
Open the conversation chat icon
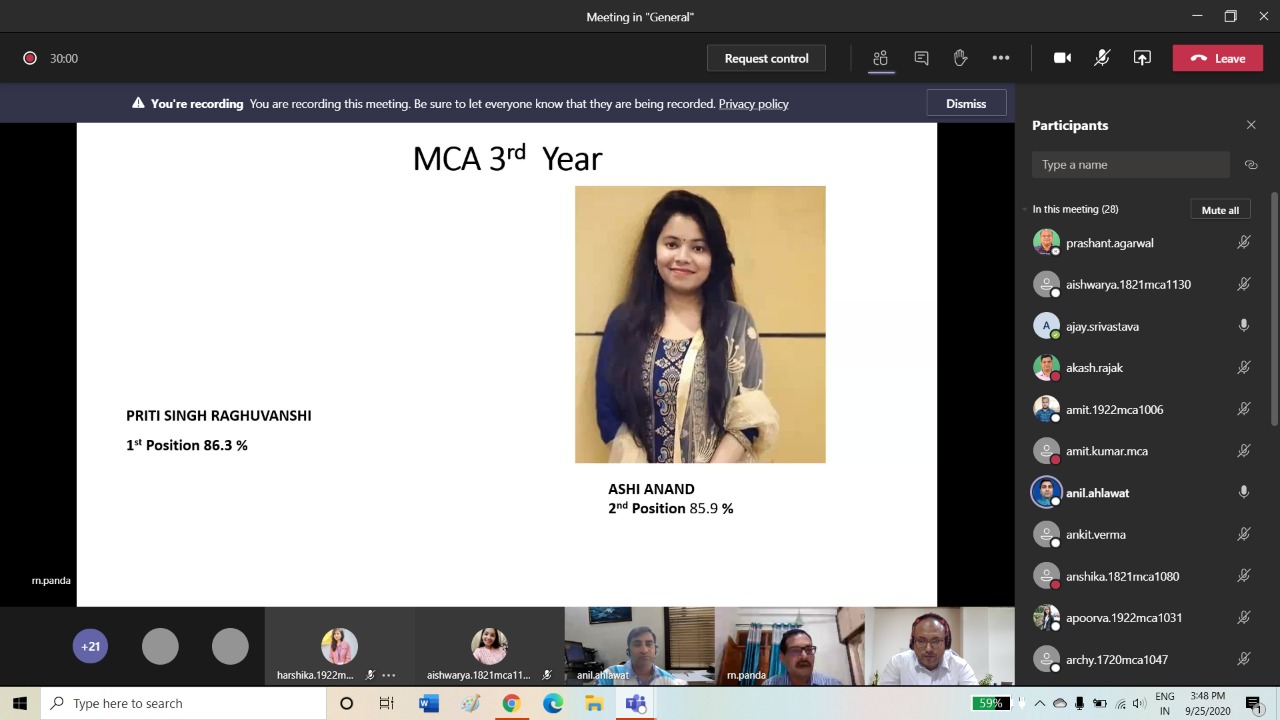921,58
